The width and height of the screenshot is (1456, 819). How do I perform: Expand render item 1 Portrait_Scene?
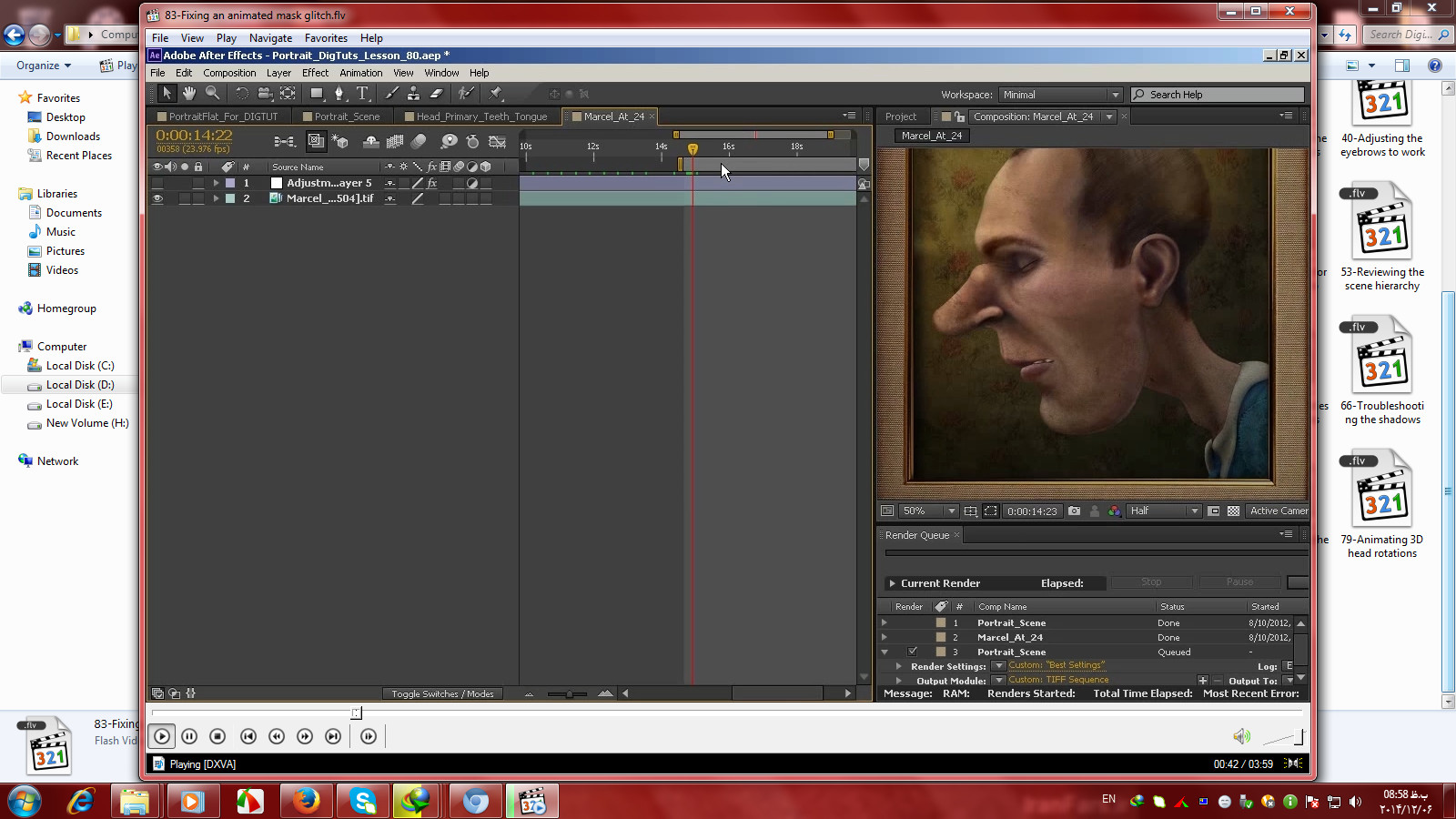tap(884, 623)
